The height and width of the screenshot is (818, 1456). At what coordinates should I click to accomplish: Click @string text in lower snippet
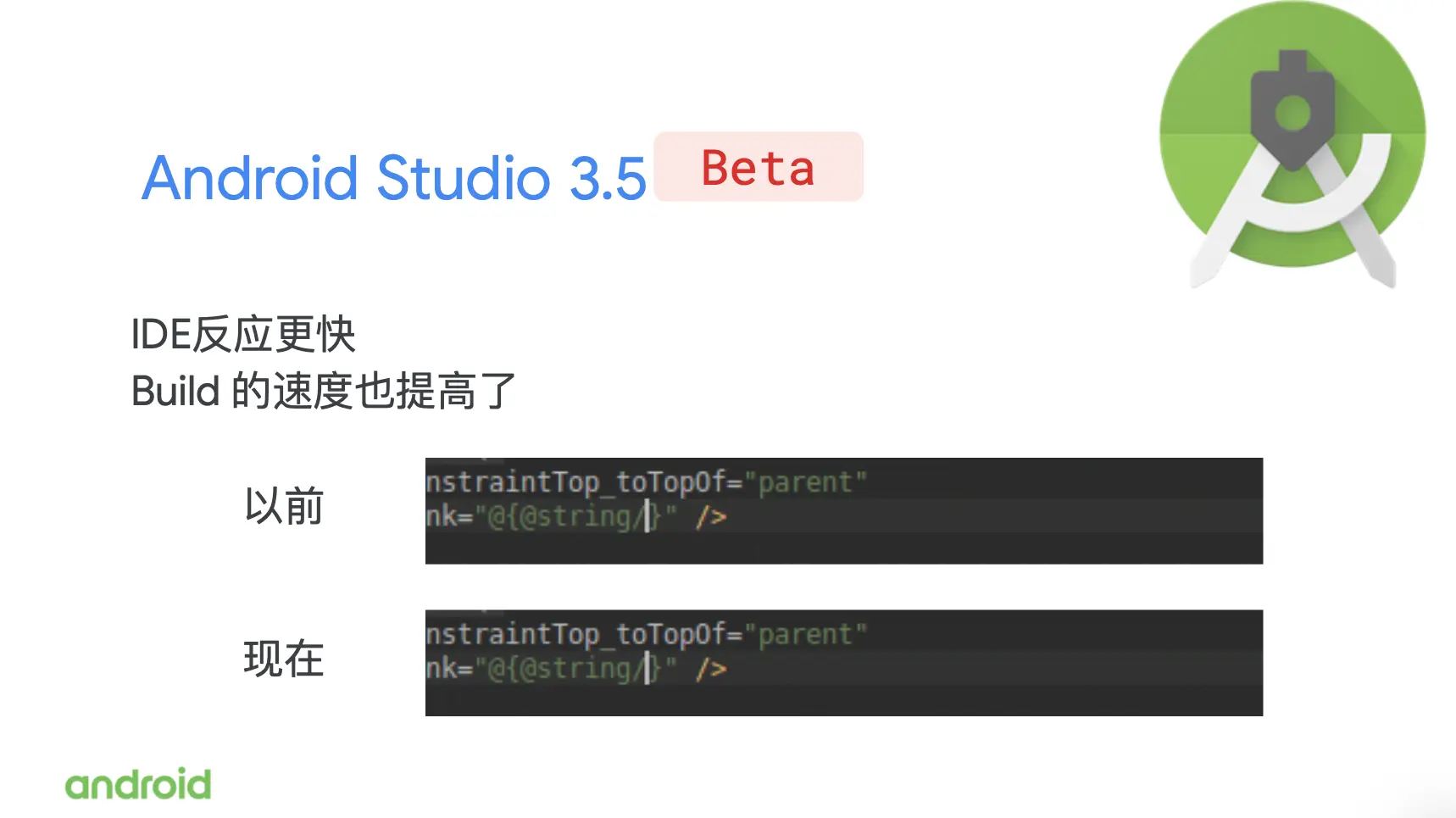click(575, 668)
